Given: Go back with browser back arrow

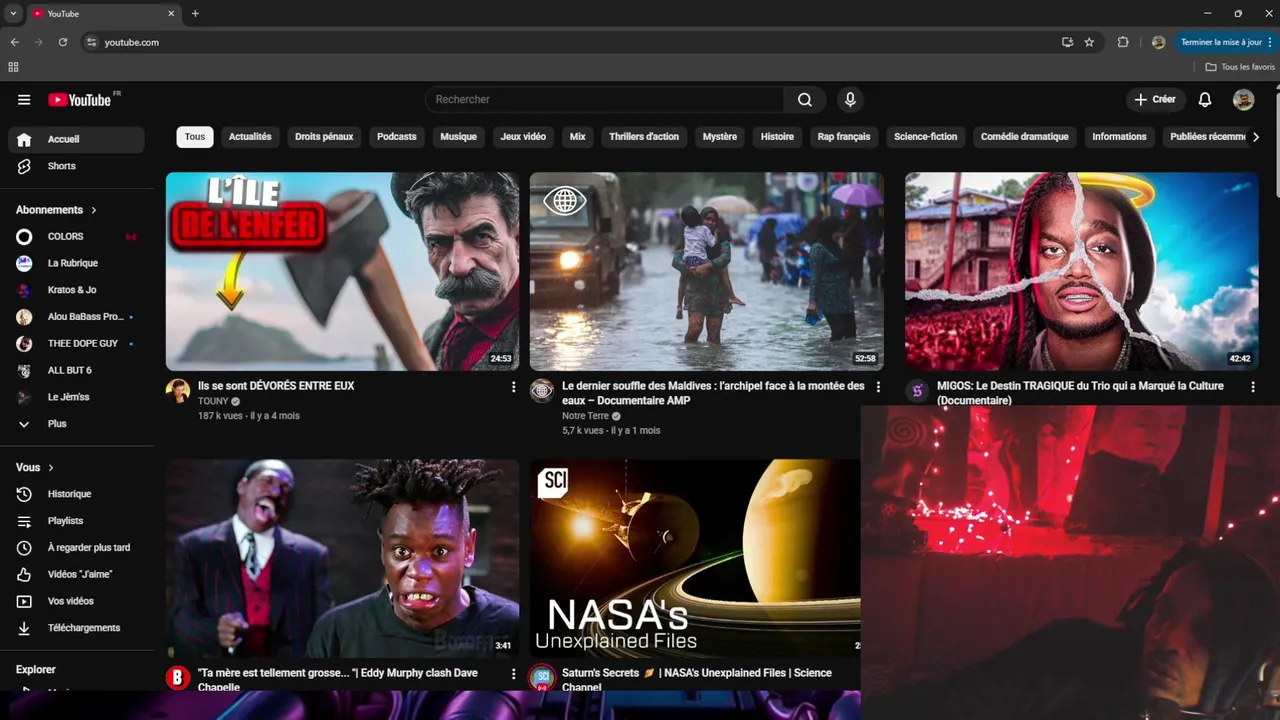Looking at the screenshot, I should pos(14,42).
